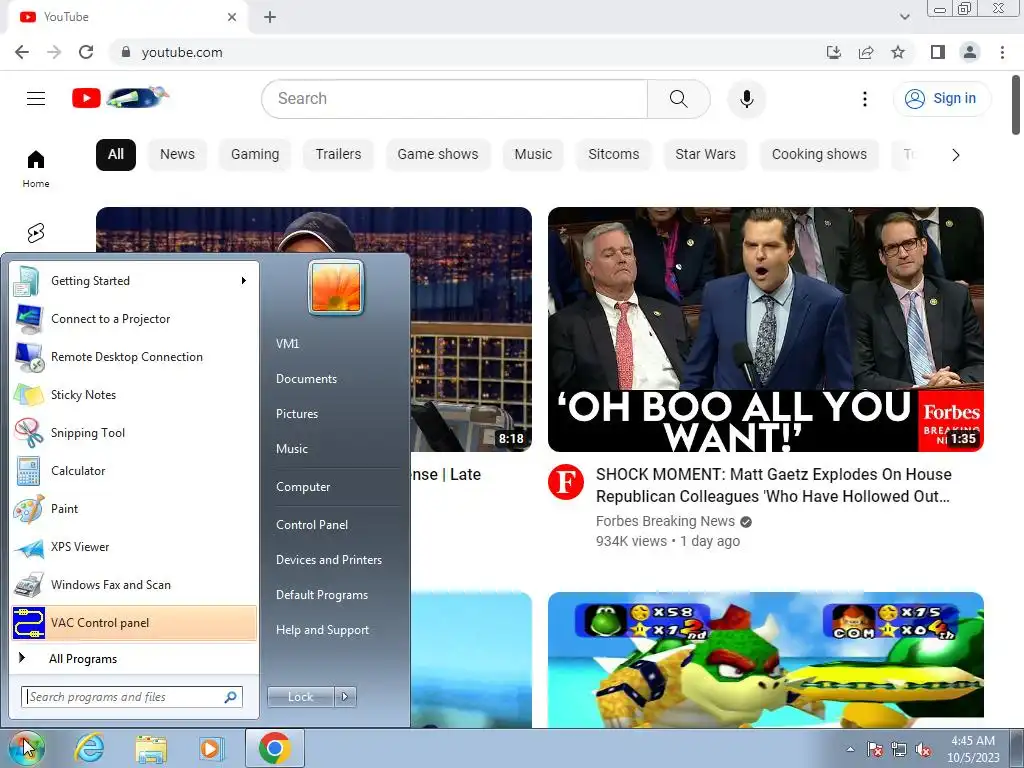Viewport: 1024px width, 768px height.
Task: Open Shorts in YouTube sidebar
Action: [x=36, y=233]
